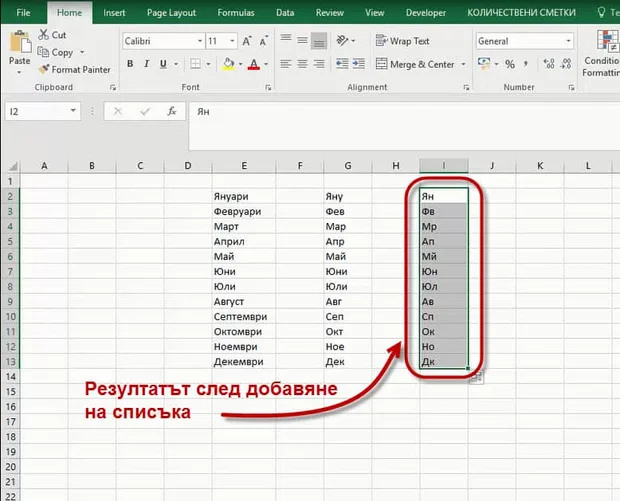Click inside the formula bar
620x501 pixels.
(403, 127)
